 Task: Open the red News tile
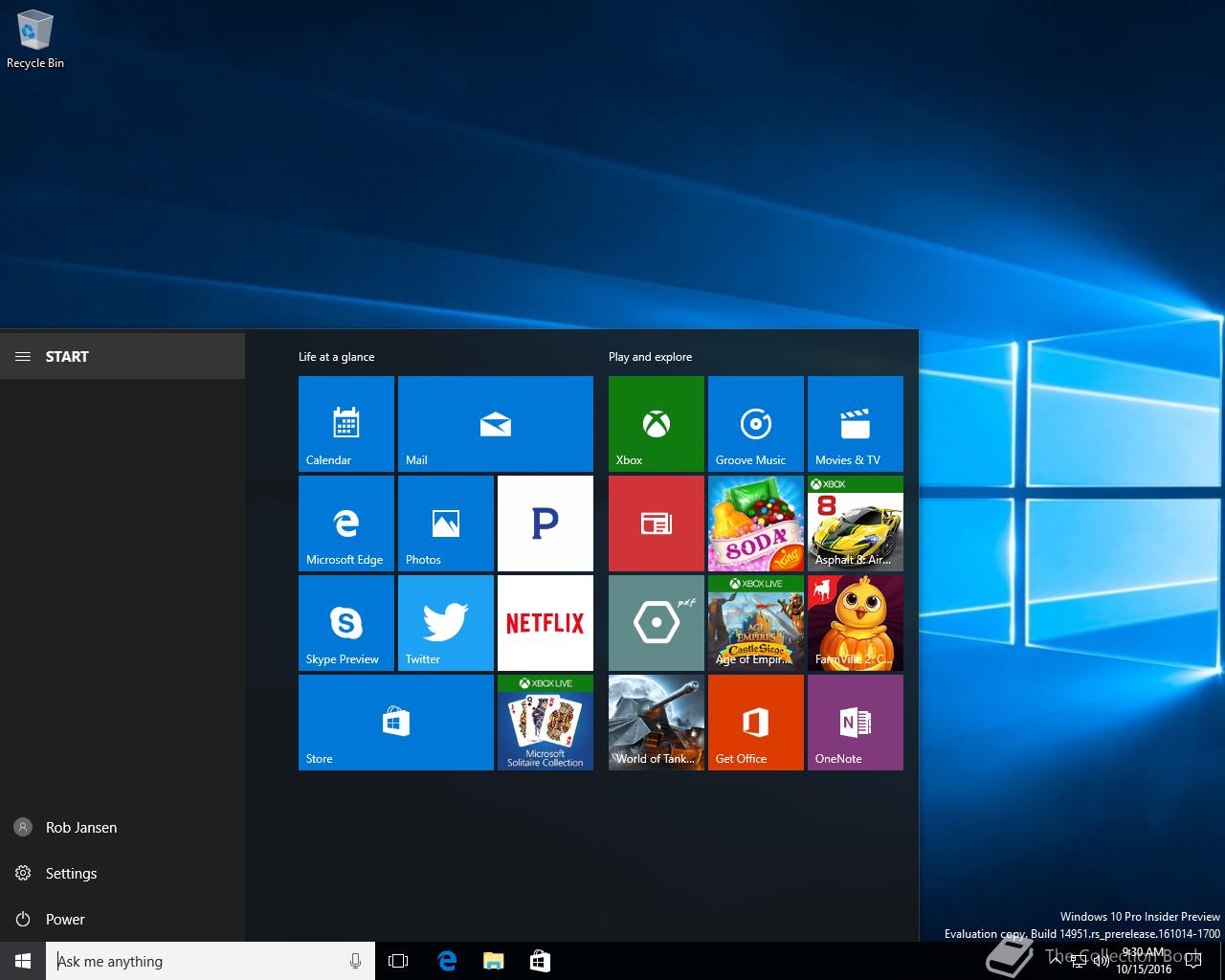click(x=657, y=523)
